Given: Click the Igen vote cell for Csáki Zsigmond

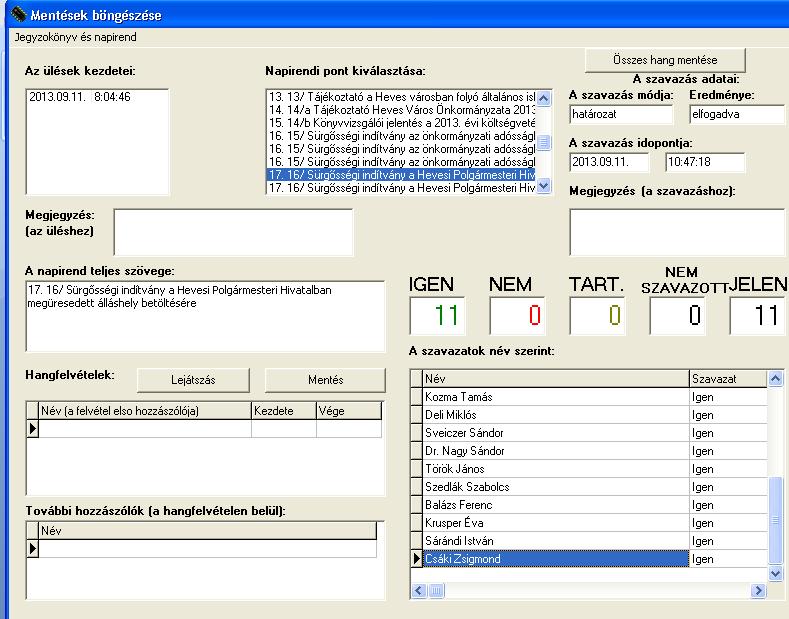Looking at the screenshot, I should [x=728, y=559].
